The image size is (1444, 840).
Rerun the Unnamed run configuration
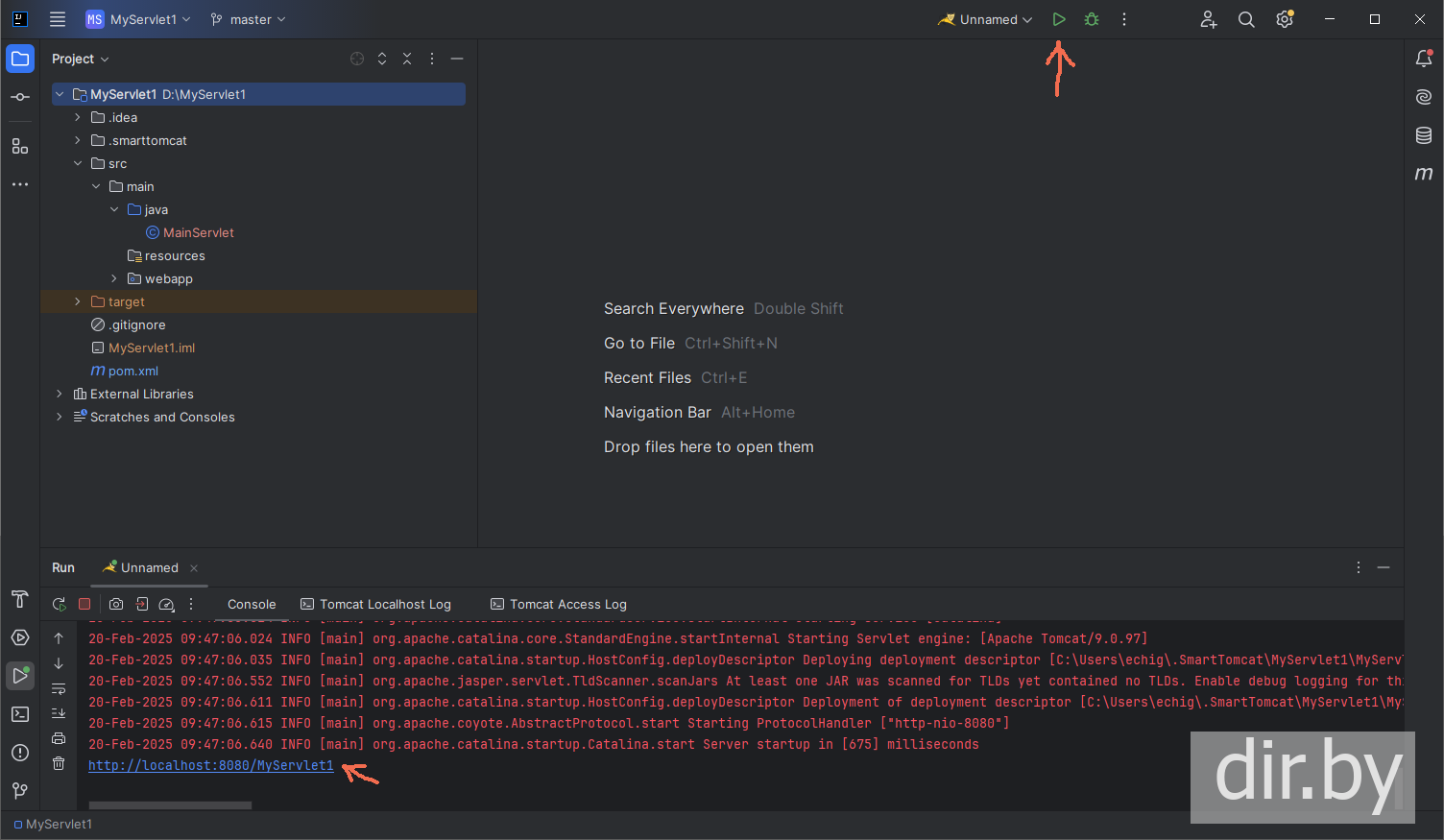[59, 604]
